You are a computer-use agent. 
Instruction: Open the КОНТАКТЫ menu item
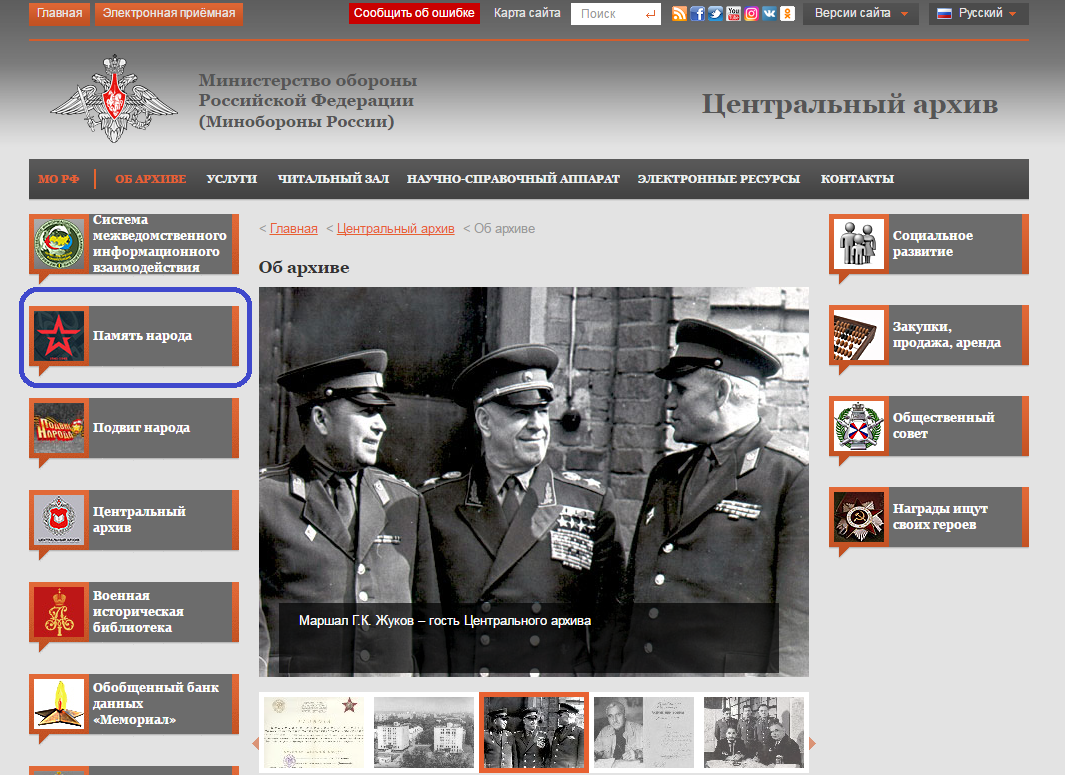click(x=857, y=179)
